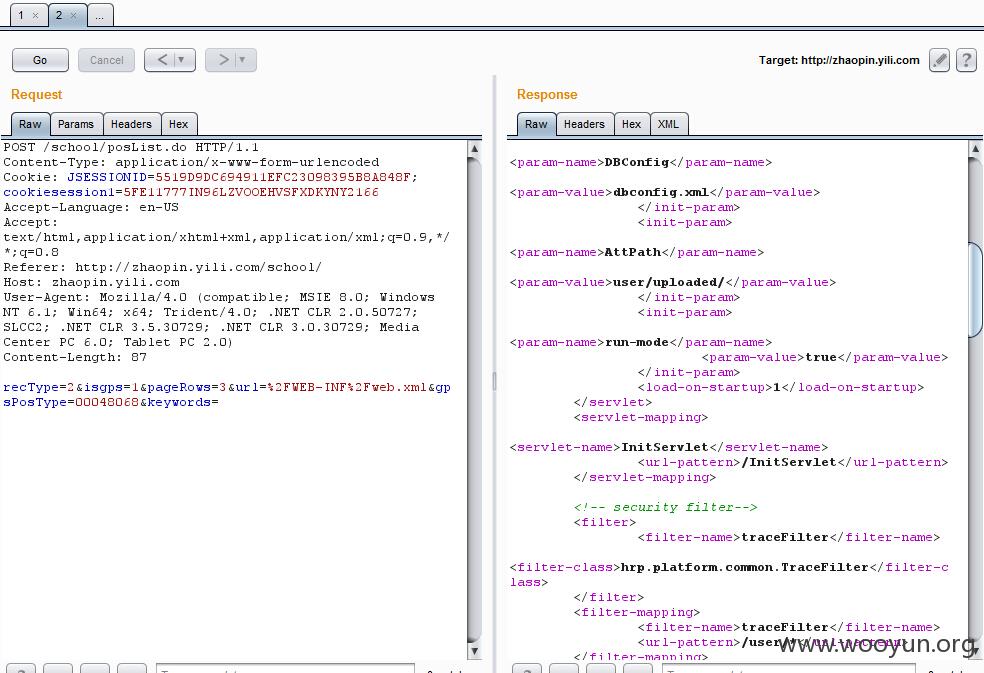Click the Accept-Language: en-US header
The image size is (984, 673).
tap(91, 207)
